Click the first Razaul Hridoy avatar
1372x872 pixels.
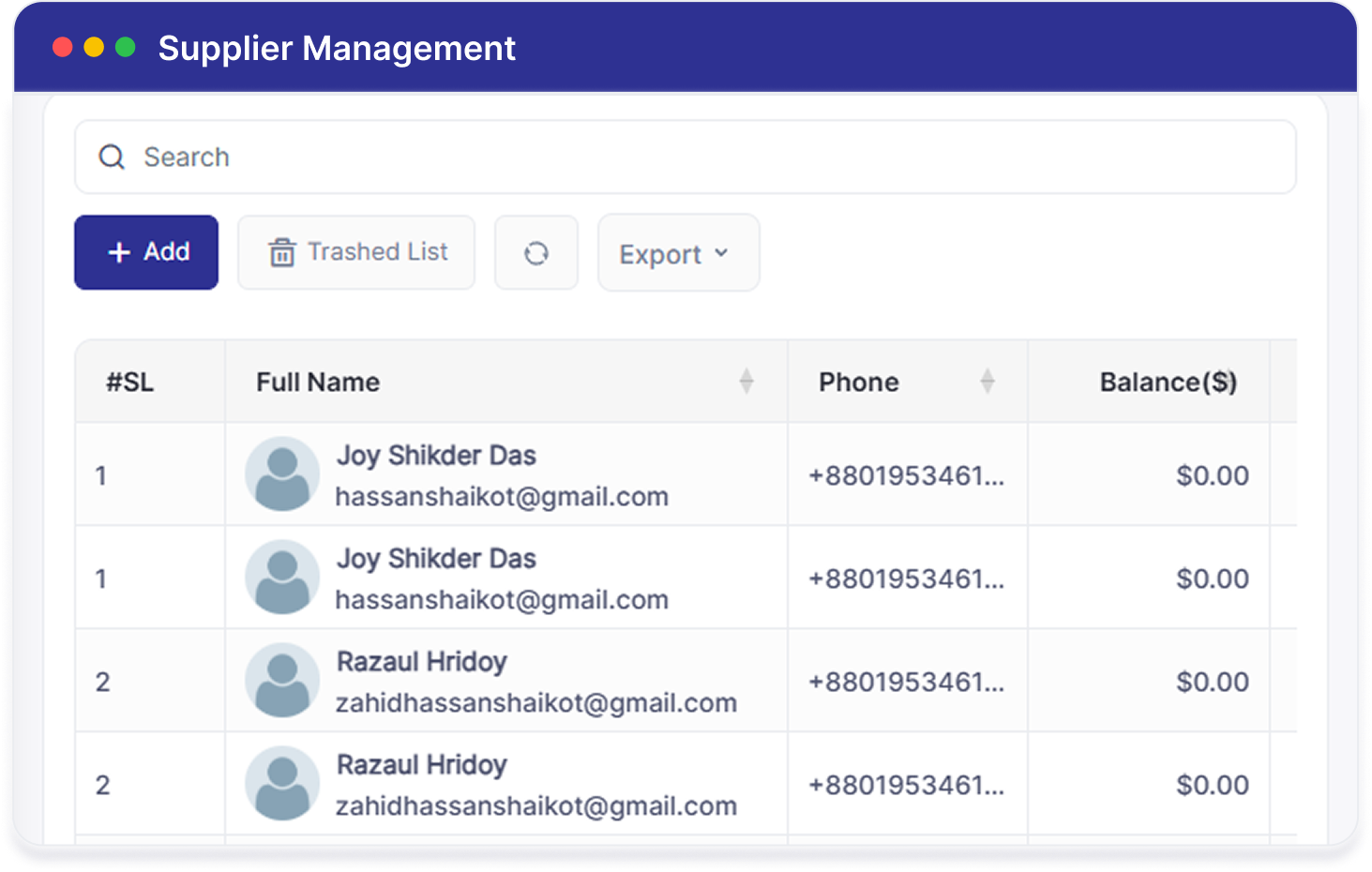(282, 680)
